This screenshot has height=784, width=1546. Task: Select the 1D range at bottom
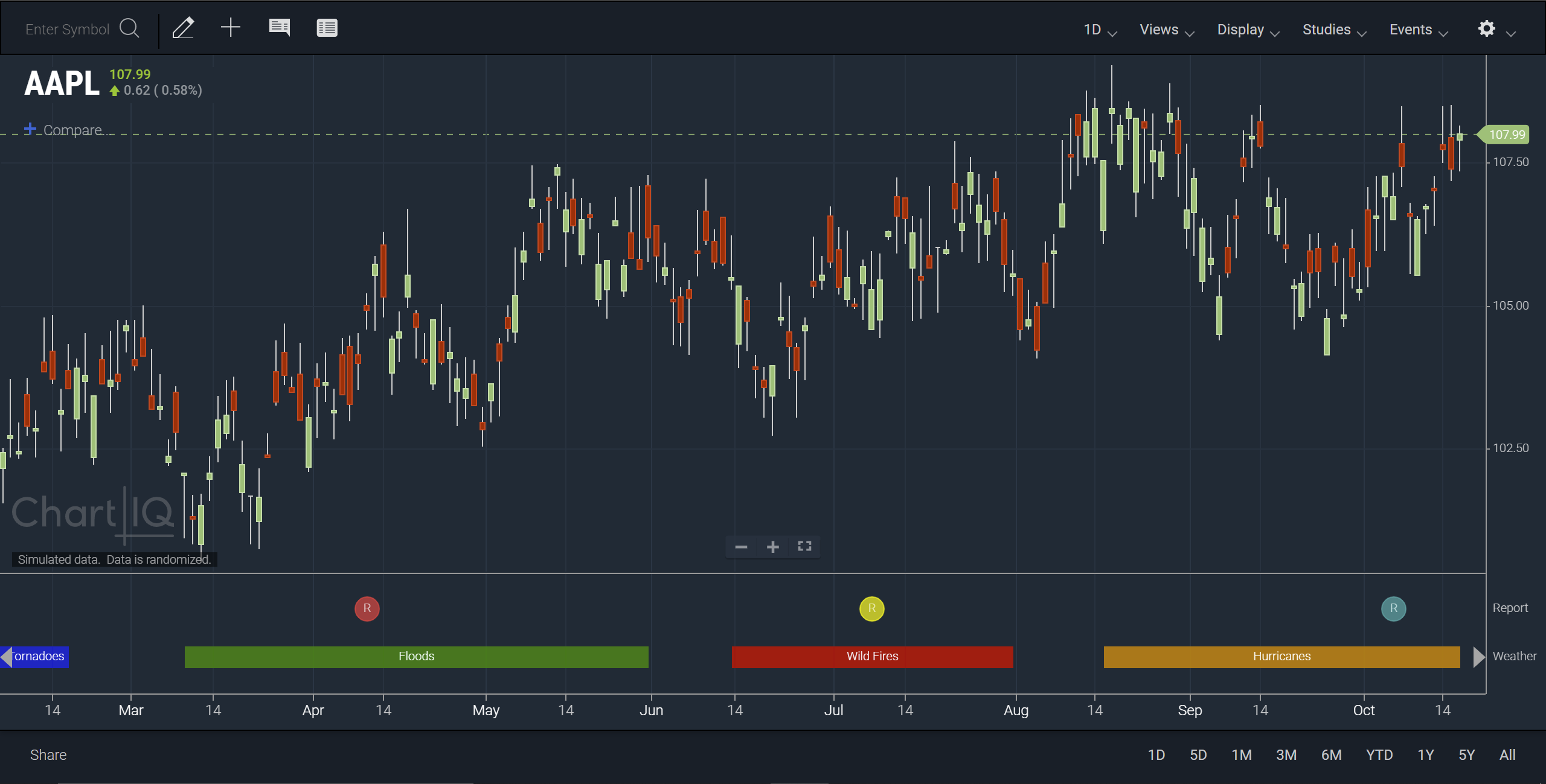1156,755
